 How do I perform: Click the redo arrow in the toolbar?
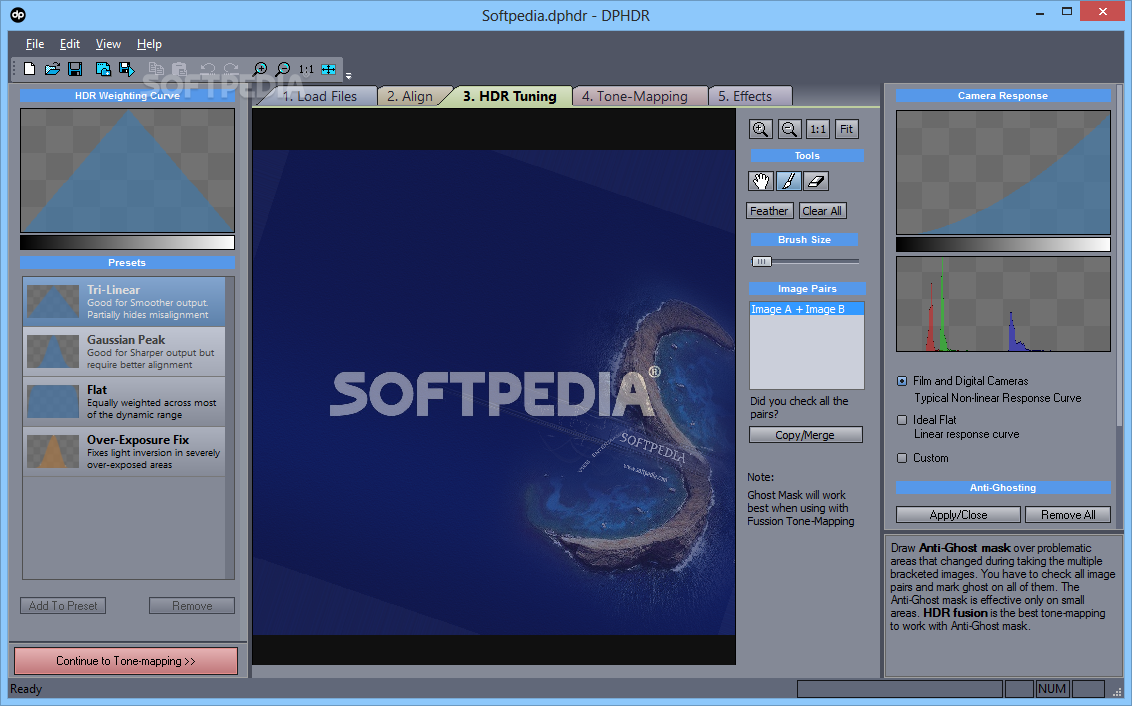231,69
